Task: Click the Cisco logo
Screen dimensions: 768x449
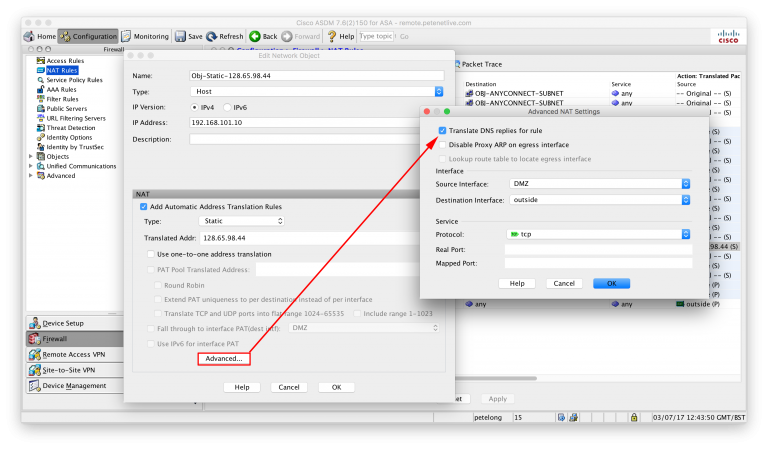Action: [728, 37]
